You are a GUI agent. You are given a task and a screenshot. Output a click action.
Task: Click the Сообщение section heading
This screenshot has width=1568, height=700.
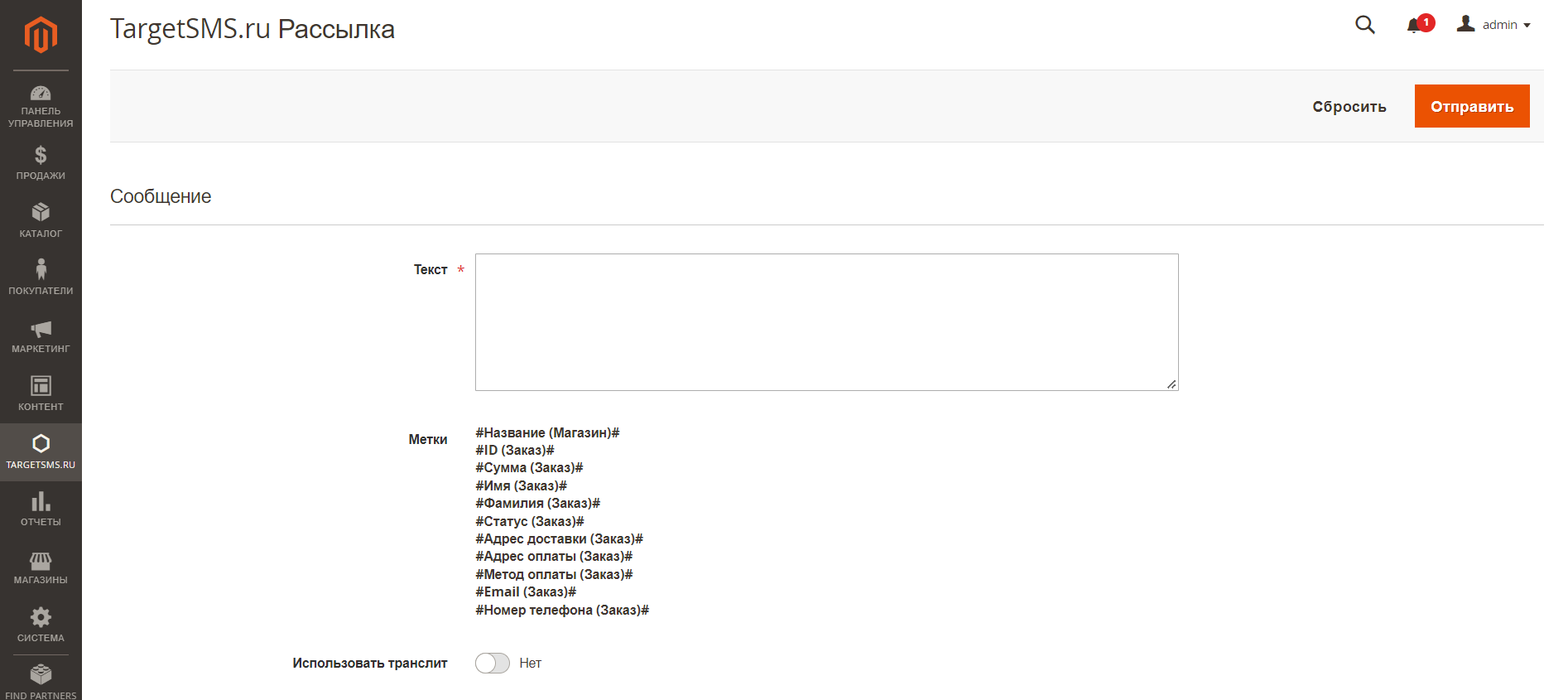161,196
